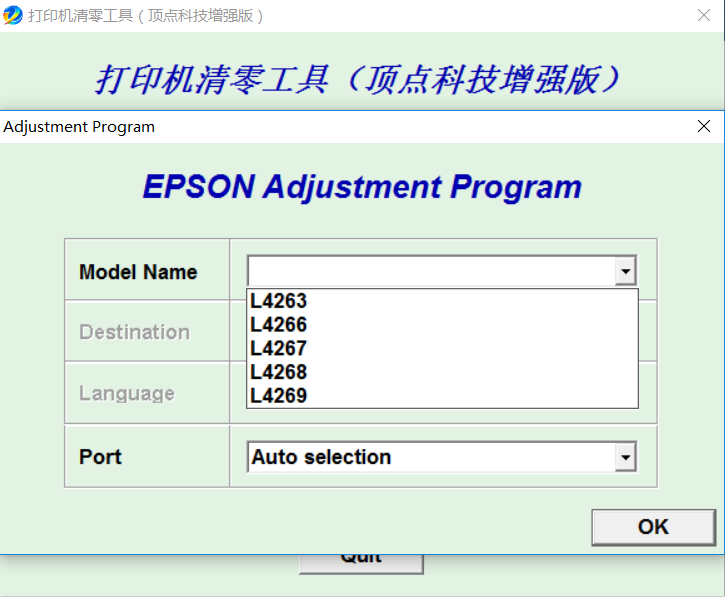Click the EPSON Adjustment Program heading
Image resolution: width=725 pixels, height=597 pixels.
click(362, 187)
